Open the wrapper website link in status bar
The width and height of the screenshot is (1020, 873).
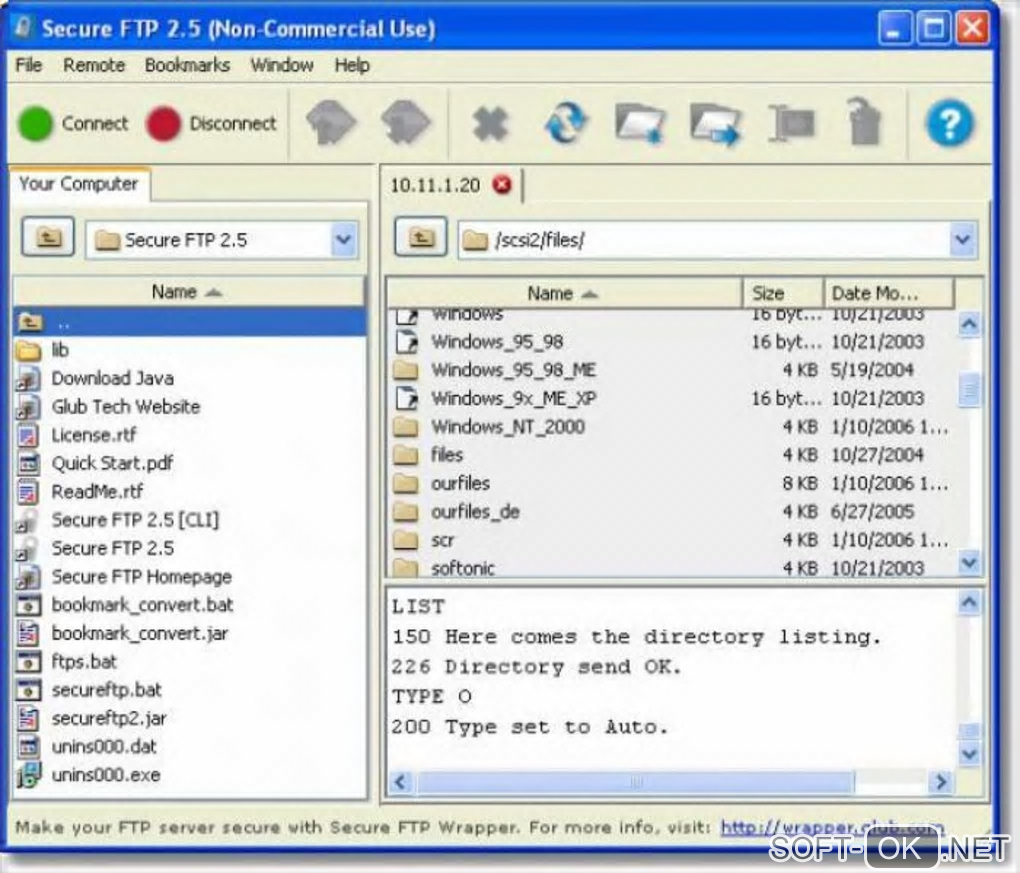(831, 827)
